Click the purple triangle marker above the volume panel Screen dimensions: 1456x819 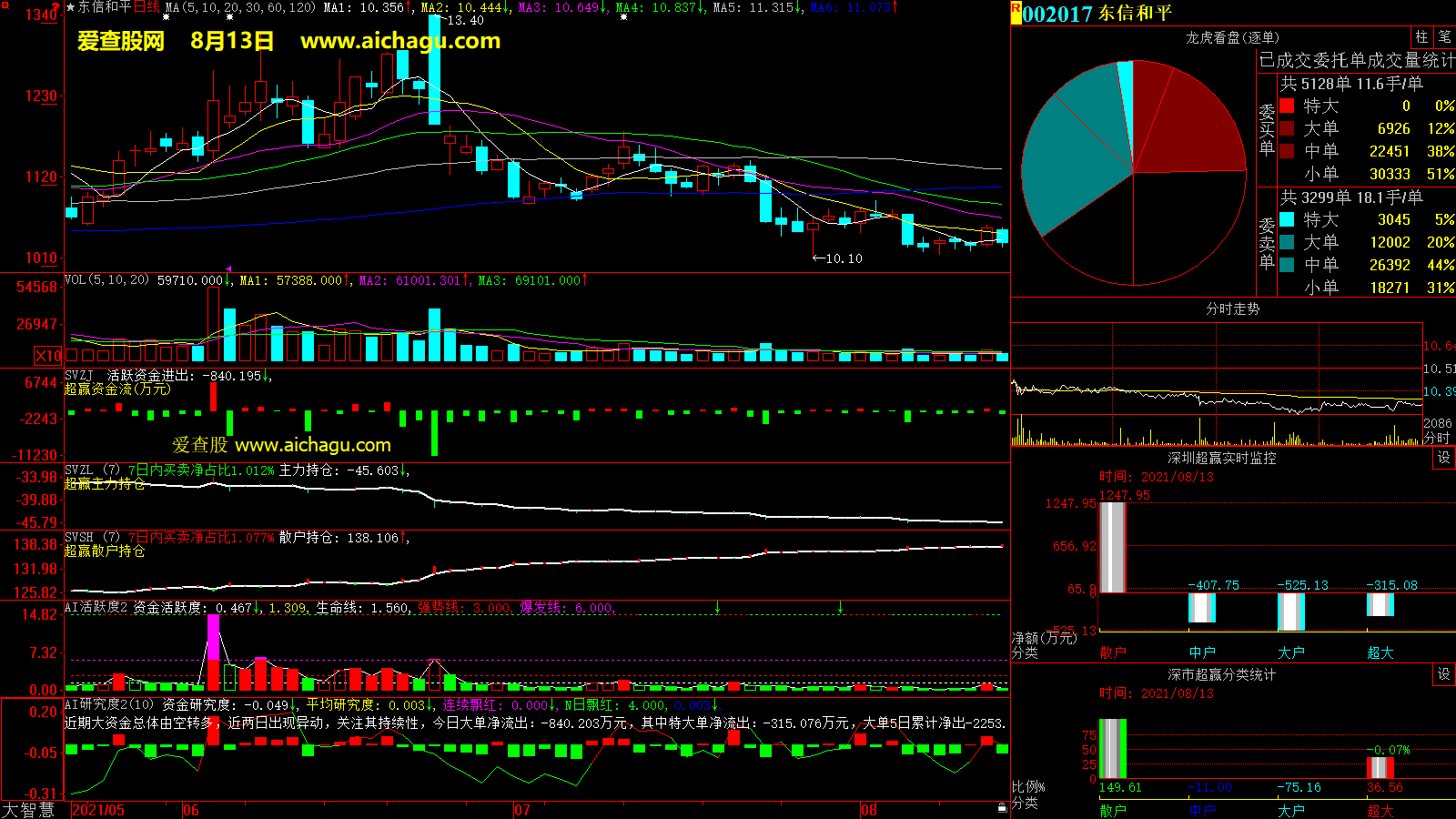[228, 269]
